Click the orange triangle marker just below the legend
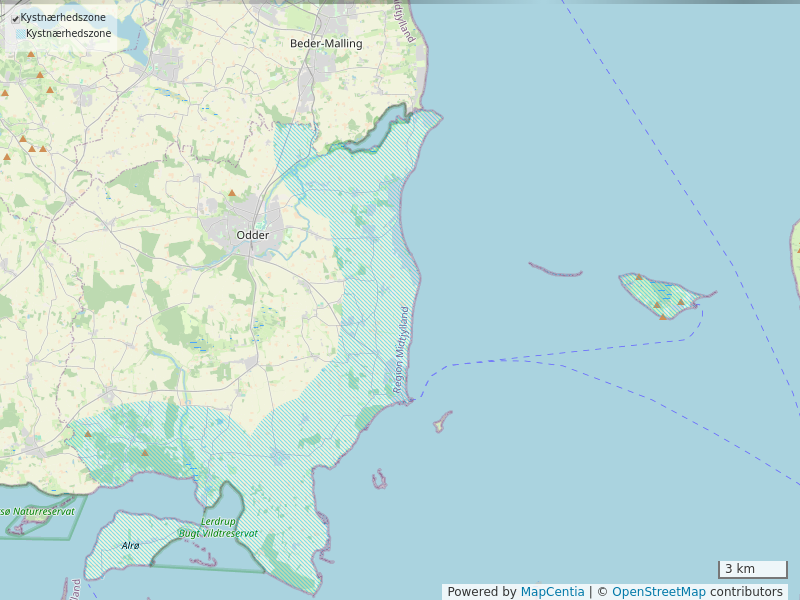 (x=31, y=54)
